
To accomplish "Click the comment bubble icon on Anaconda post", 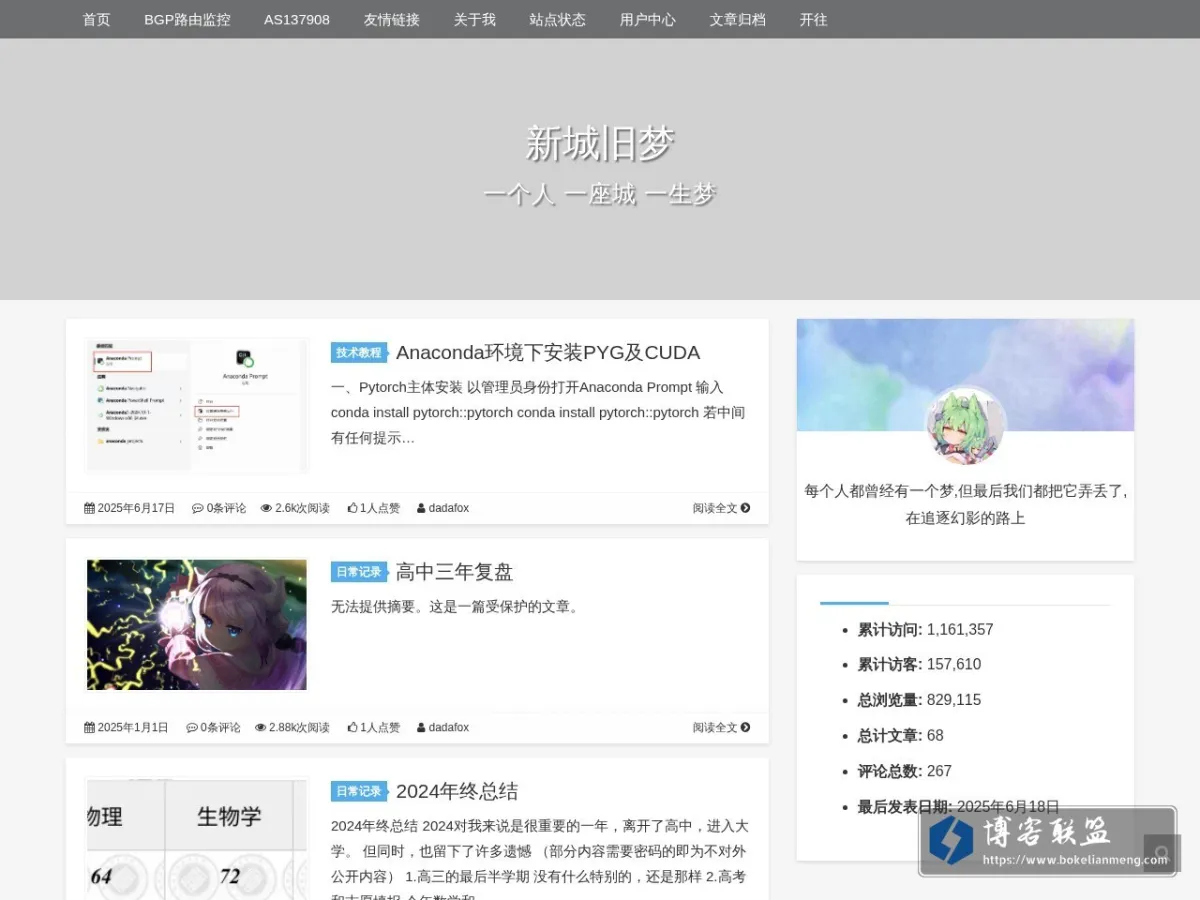I will [197, 508].
